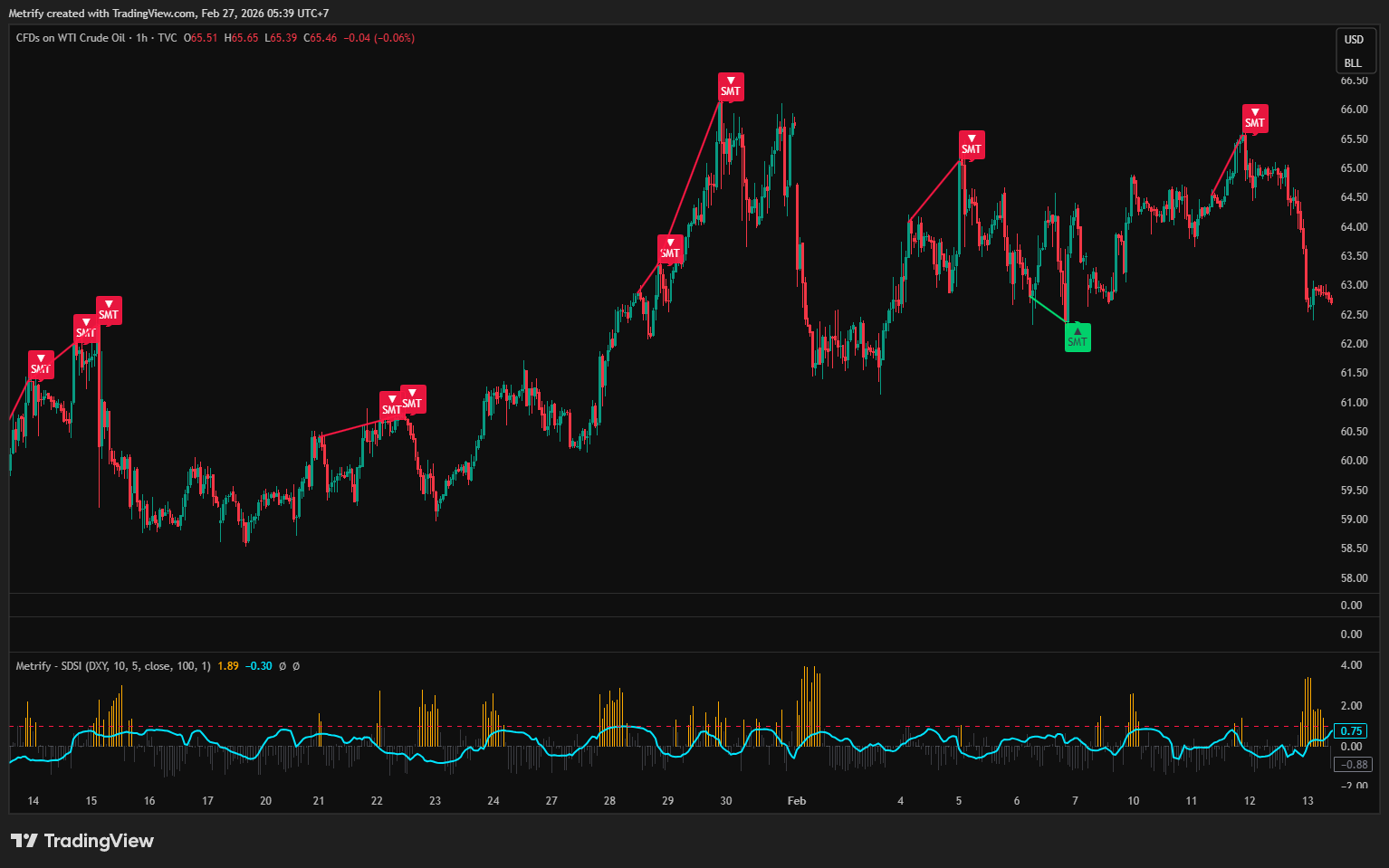Click date 30 on the time axis
Image resolution: width=1389 pixels, height=868 pixels.
pos(726,801)
